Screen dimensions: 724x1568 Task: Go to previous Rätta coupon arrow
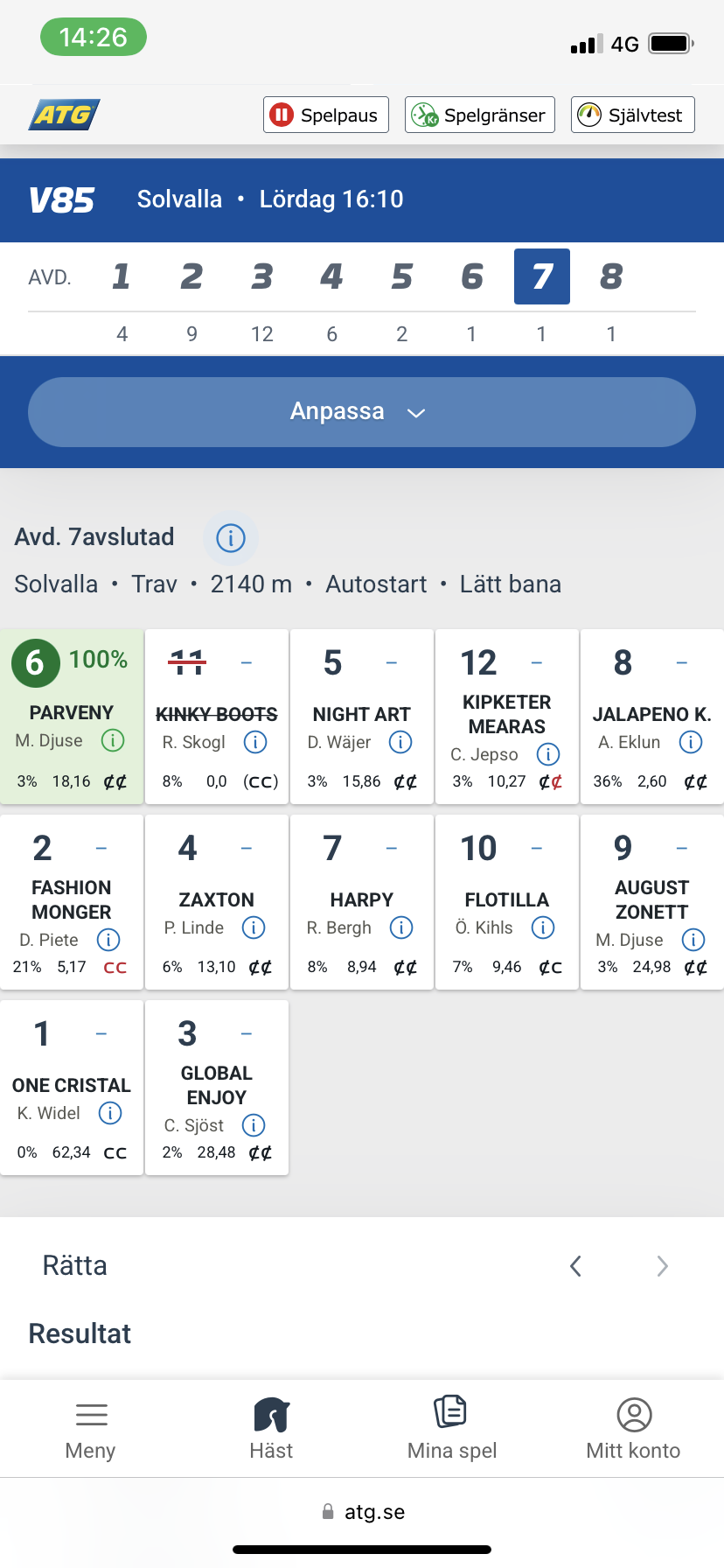[575, 1266]
